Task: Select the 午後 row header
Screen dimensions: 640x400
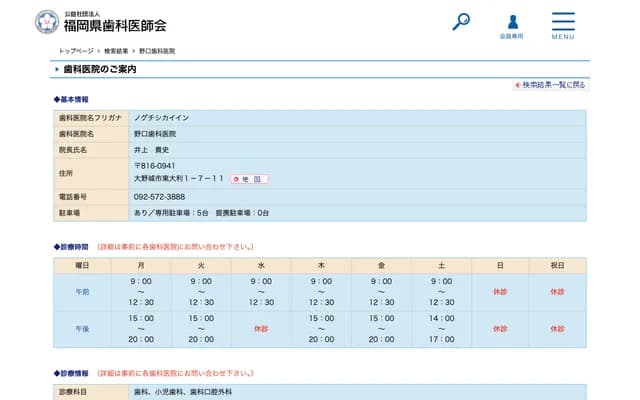Action: (82, 328)
